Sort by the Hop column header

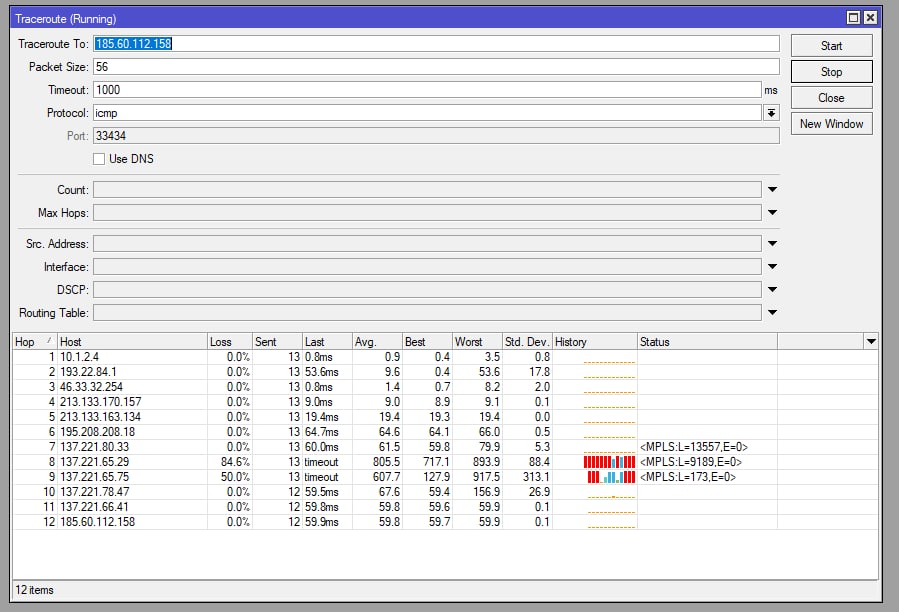pos(34,342)
